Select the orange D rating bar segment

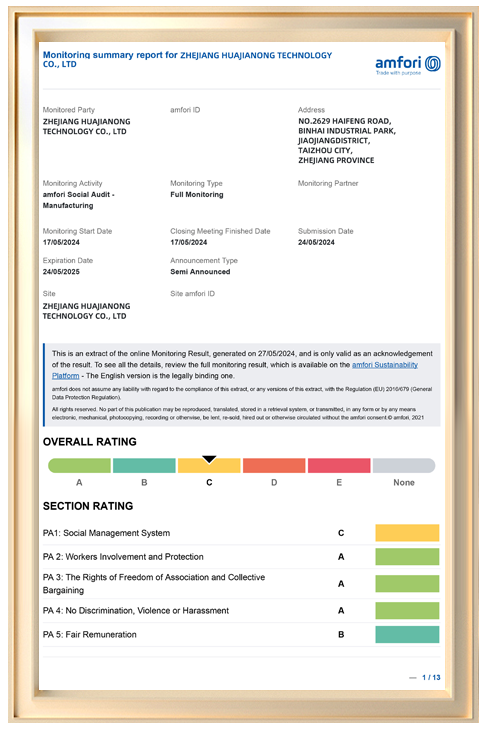274,465
